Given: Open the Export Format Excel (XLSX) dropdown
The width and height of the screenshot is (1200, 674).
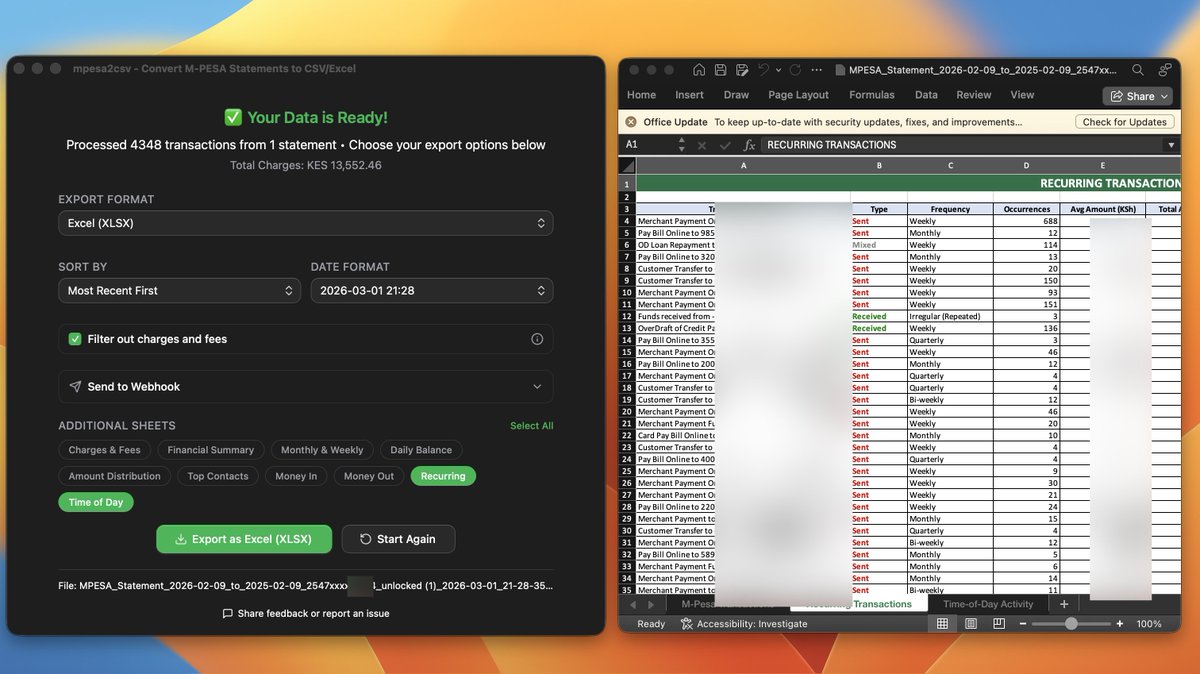Looking at the screenshot, I should (x=306, y=223).
